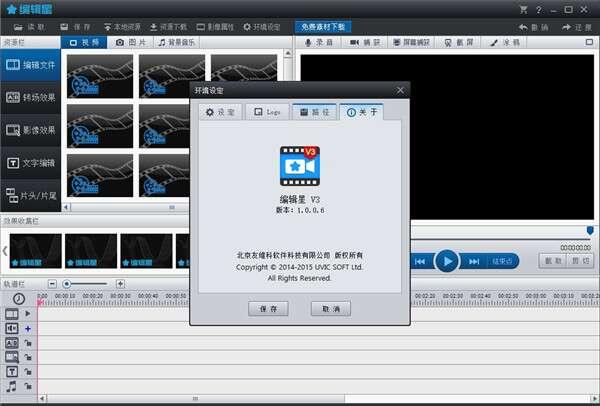Click the shopping cart icon in title bar
This screenshot has height=406, width=600.
pyautogui.click(x=523, y=8)
